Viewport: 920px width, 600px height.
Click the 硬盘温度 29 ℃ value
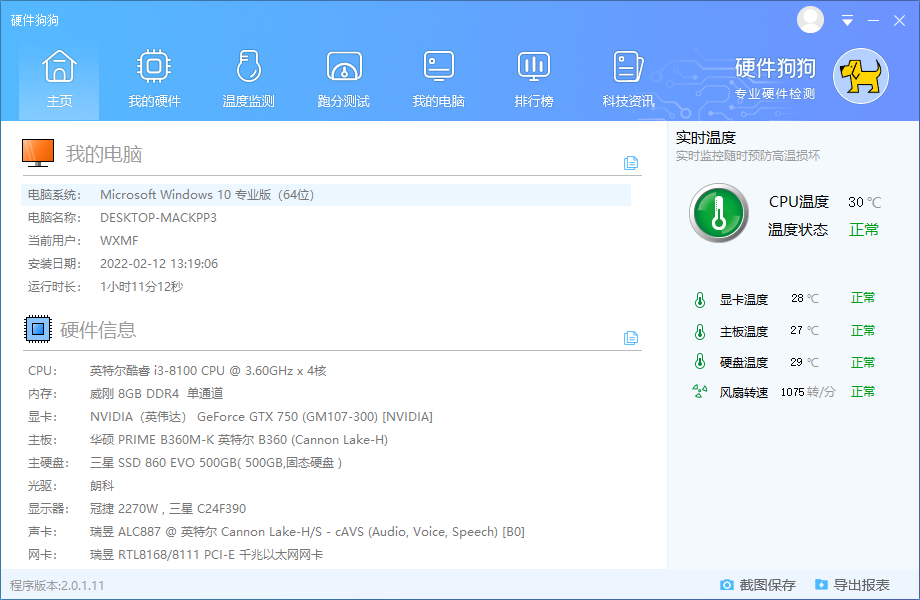[804, 362]
